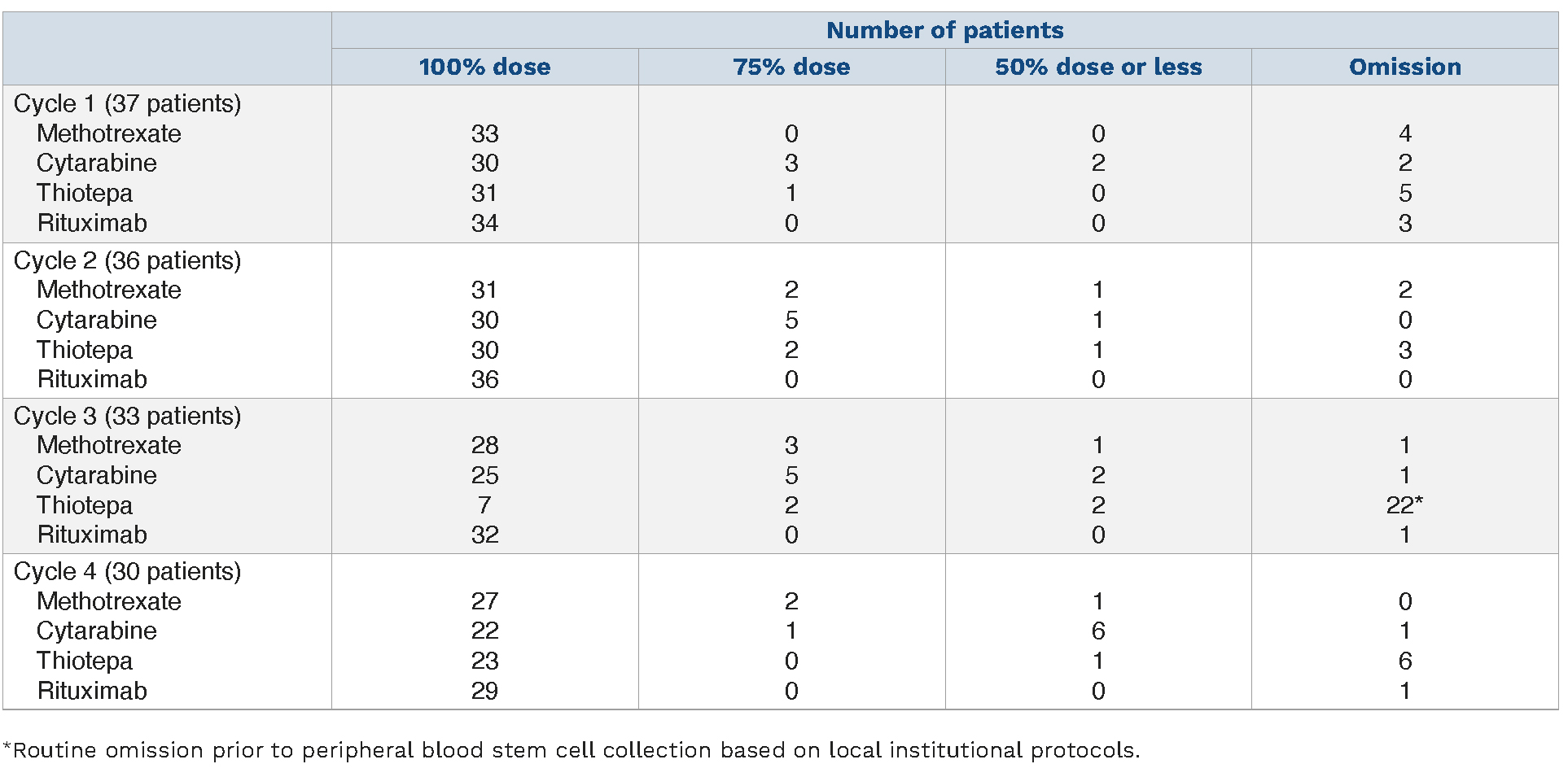Select the "Cycle 1 (37 patients)" row label
Viewport: 1568px width, 777px height.
click(x=128, y=103)
